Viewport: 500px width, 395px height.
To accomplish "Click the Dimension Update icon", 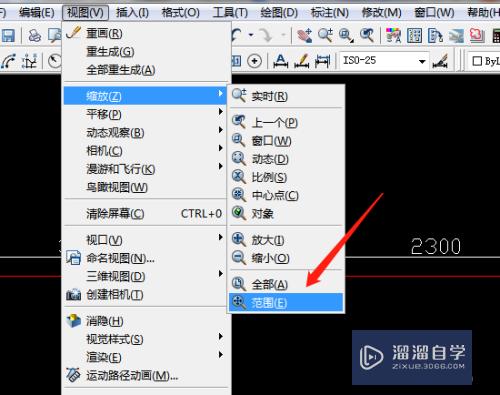I will coord(323,61).
